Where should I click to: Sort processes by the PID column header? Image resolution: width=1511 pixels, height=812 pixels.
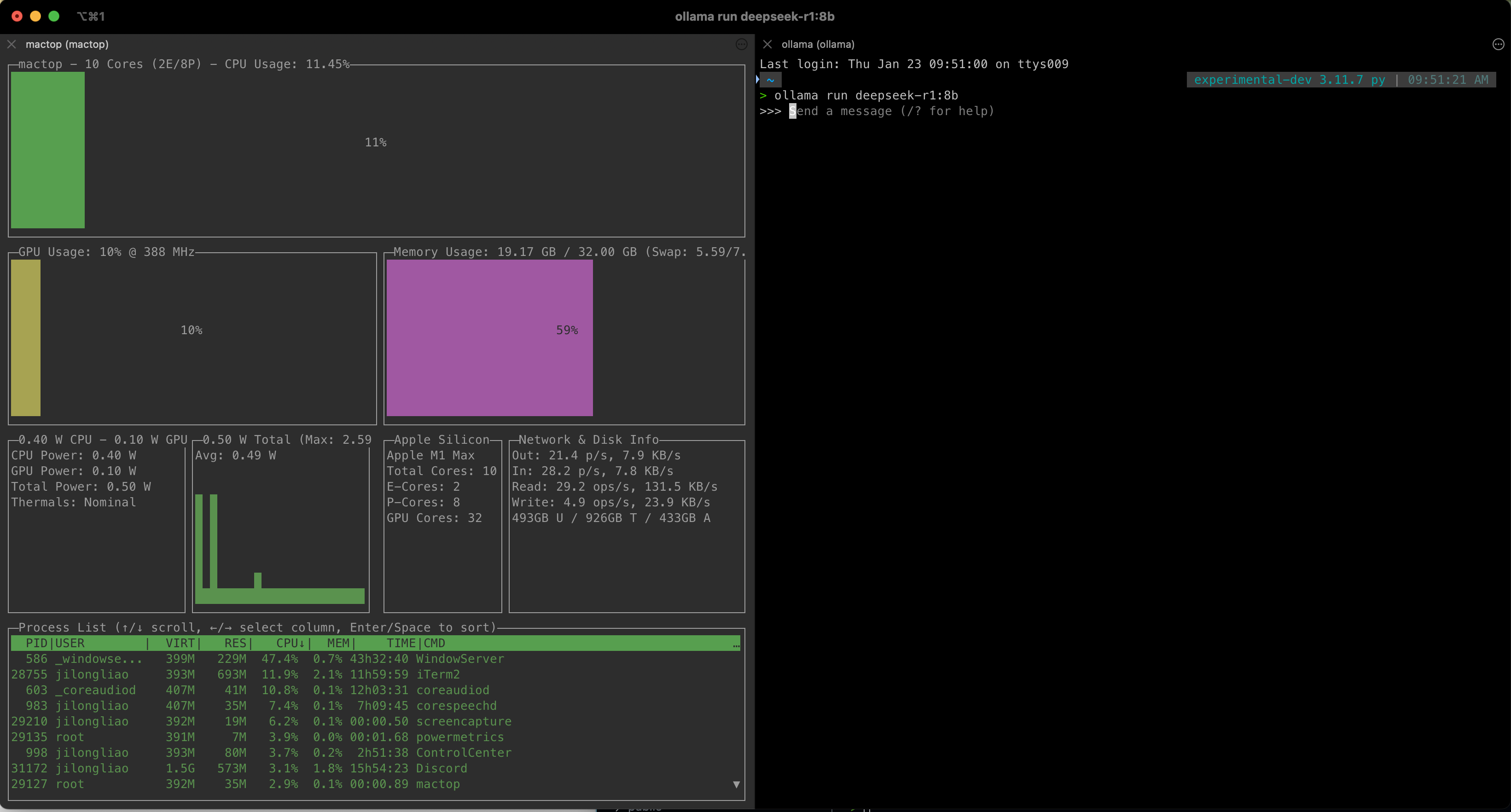[x=36, y=643]
